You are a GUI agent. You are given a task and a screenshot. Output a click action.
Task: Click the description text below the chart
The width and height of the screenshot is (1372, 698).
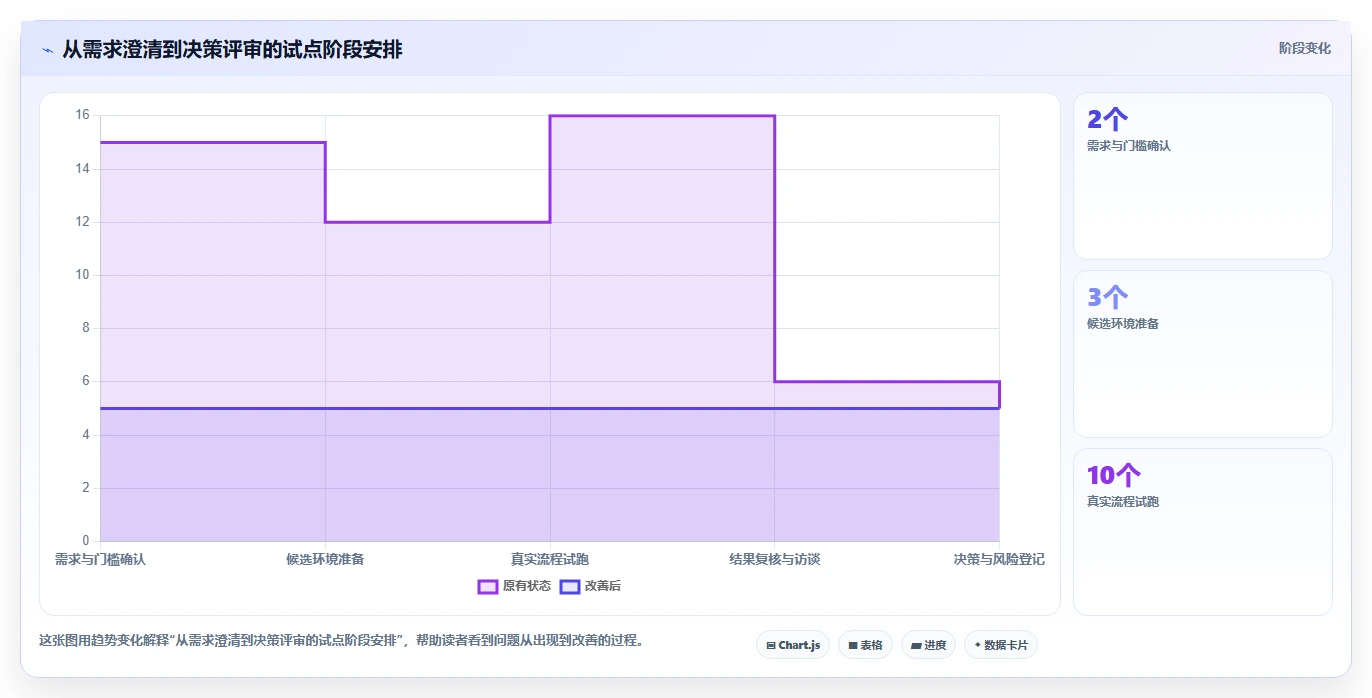(x=341, y=640)
